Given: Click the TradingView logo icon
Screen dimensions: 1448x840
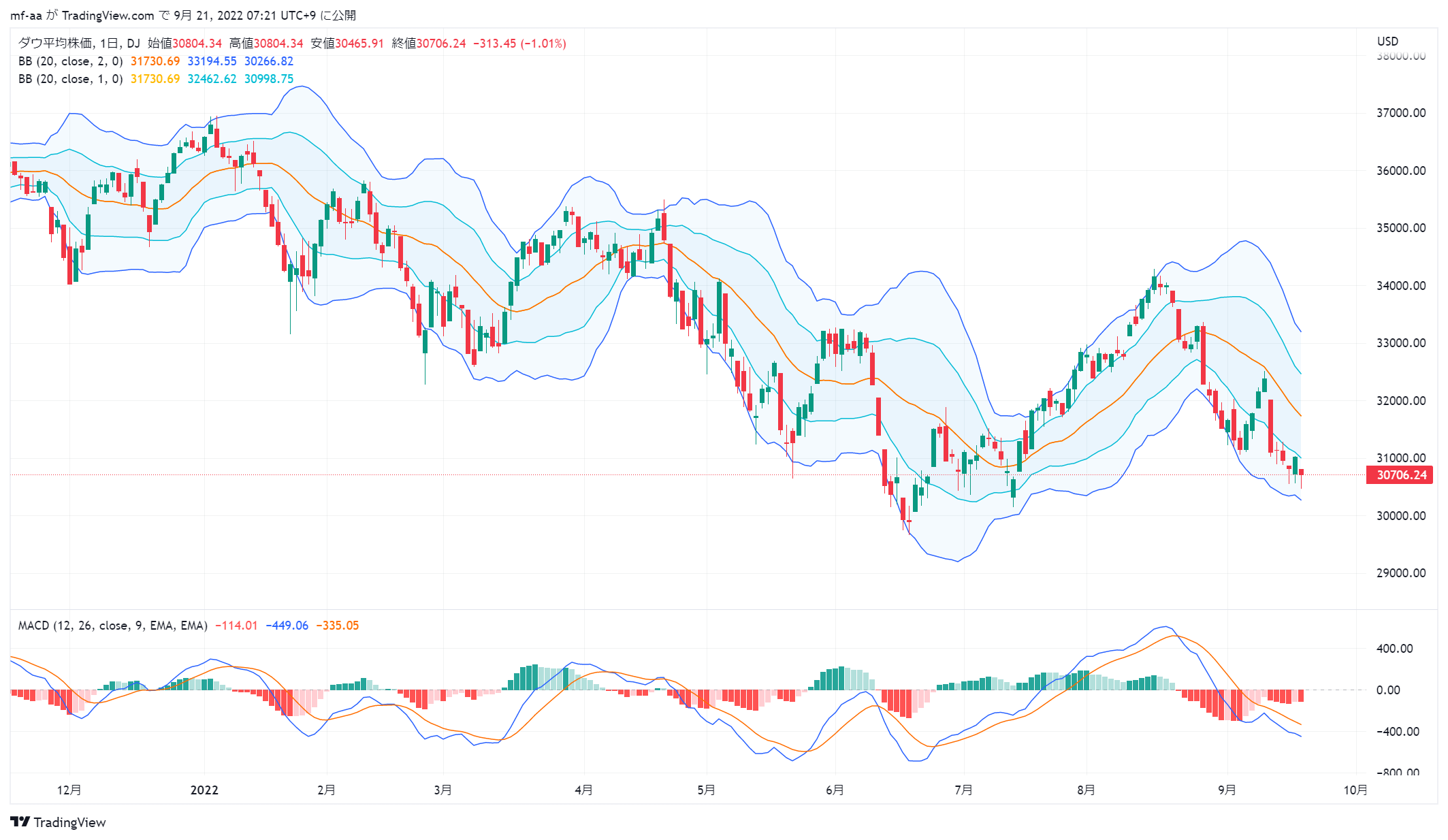Looking at the screenshot, I should pyautogui.click(x=20, y=822).
